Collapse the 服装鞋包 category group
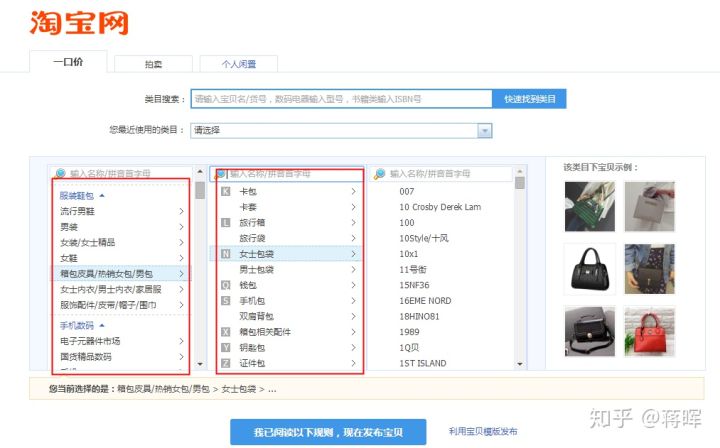 (82, 196)
